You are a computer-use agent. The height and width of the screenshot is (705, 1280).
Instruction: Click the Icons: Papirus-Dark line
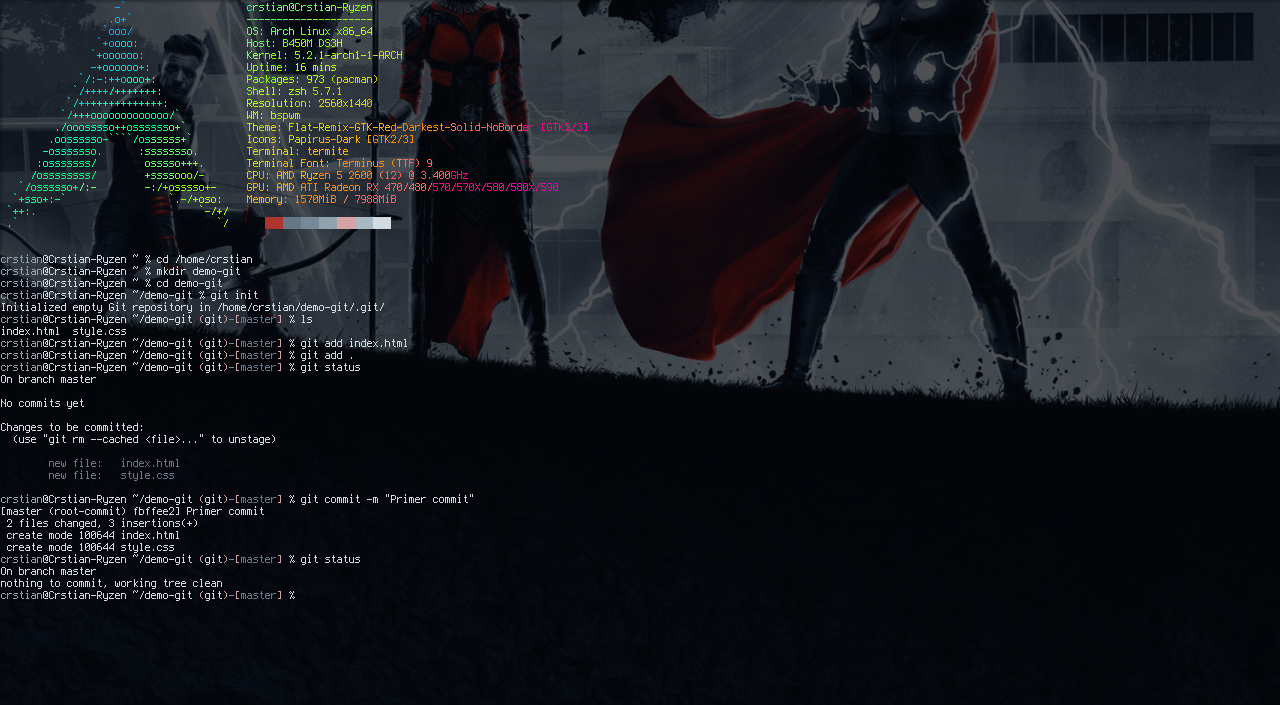(x=330, y=139)
